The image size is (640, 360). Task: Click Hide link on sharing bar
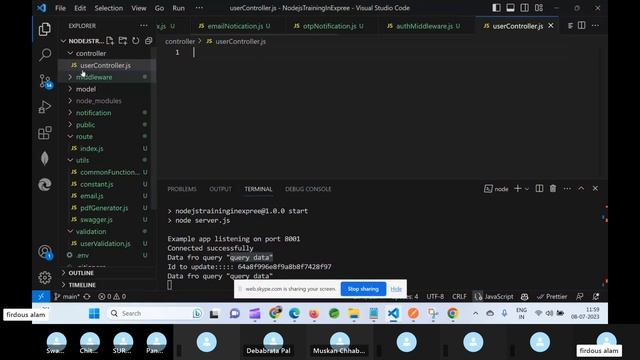pos(396,289)
